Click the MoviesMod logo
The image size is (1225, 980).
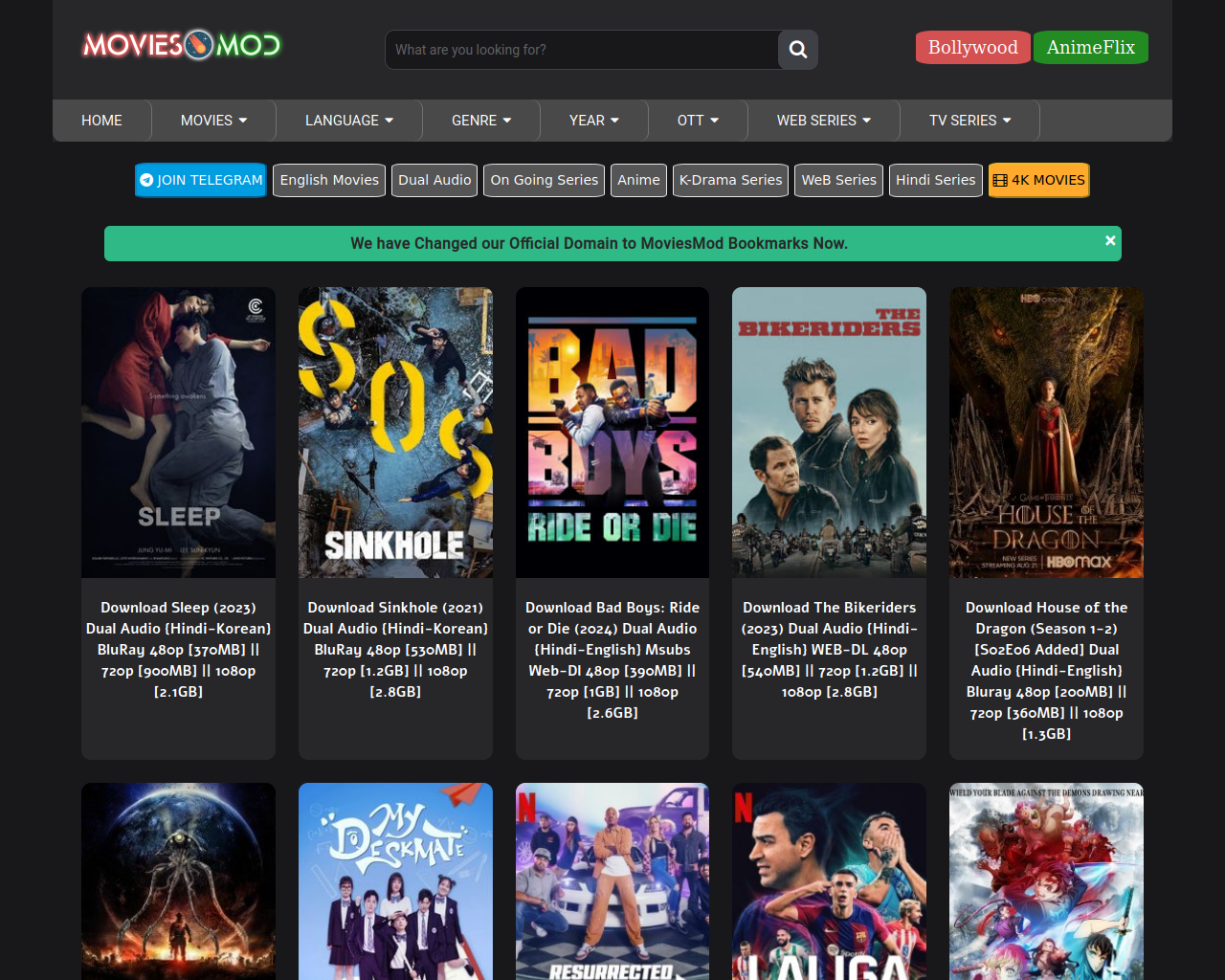(182, 45)
